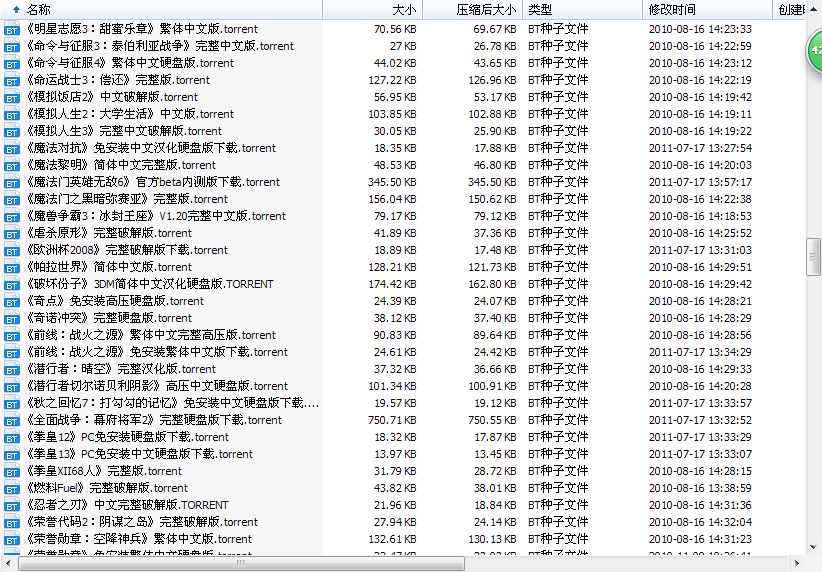Click BT icon of 《帕拉世界》 row
Screen dimensions: 822x572
coord(12,267)
